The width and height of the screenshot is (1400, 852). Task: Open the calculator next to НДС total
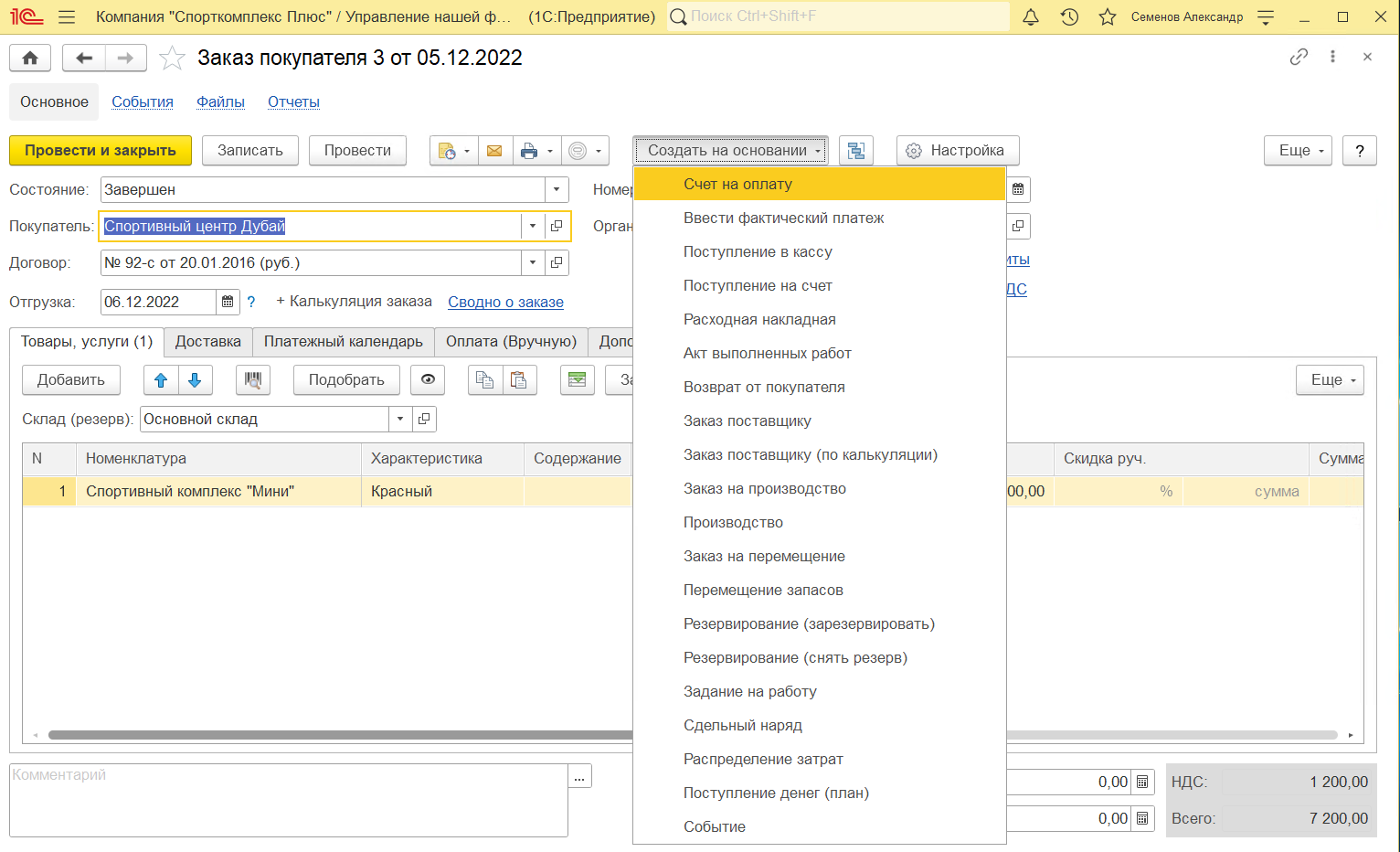[1142, 782]
